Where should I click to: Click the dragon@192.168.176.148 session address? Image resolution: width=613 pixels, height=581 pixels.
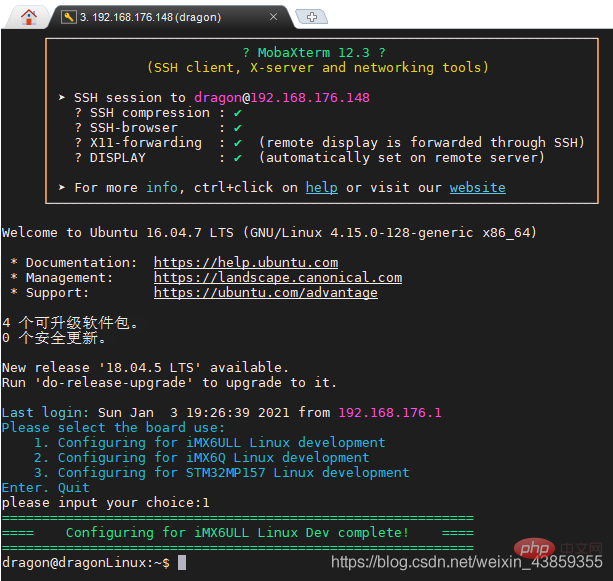click(281, 97)
